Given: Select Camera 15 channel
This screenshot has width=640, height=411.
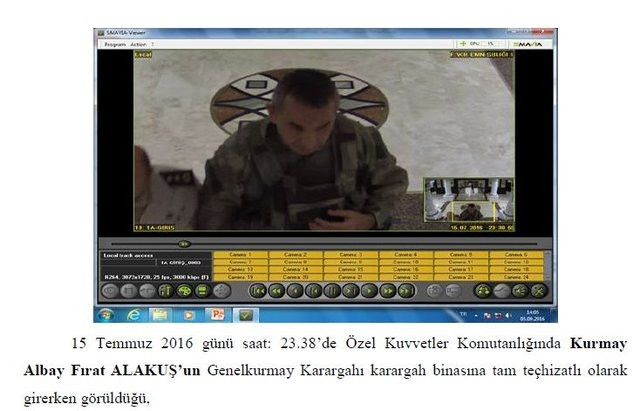Looking at the screenshot, I should pyautogui.click(x=351, y=269).
